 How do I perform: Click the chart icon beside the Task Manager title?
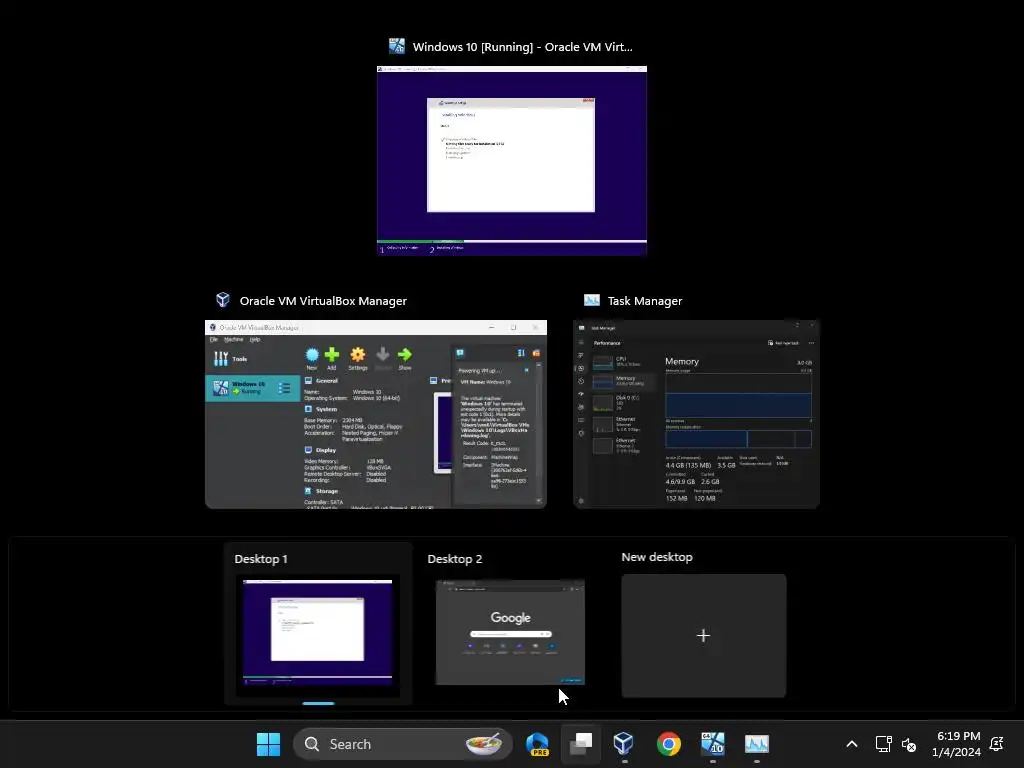[592, 300]
